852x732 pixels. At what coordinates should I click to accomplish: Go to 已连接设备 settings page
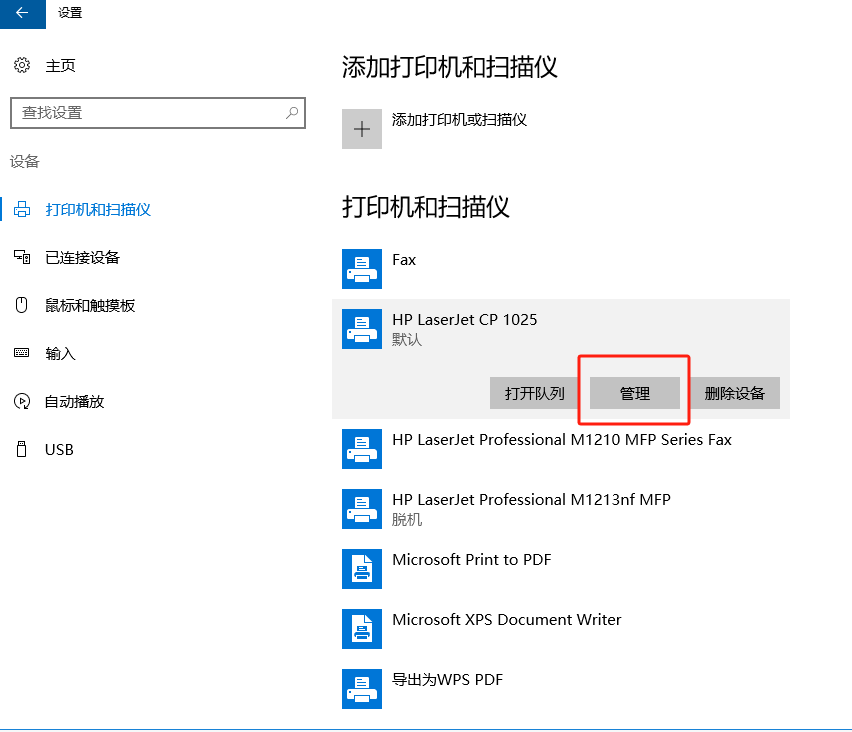click(x=83, y=257)
